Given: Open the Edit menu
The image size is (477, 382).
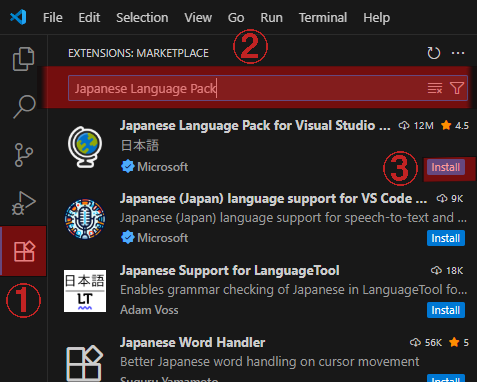Looking at the screenshot, I should tap(89, 18).
